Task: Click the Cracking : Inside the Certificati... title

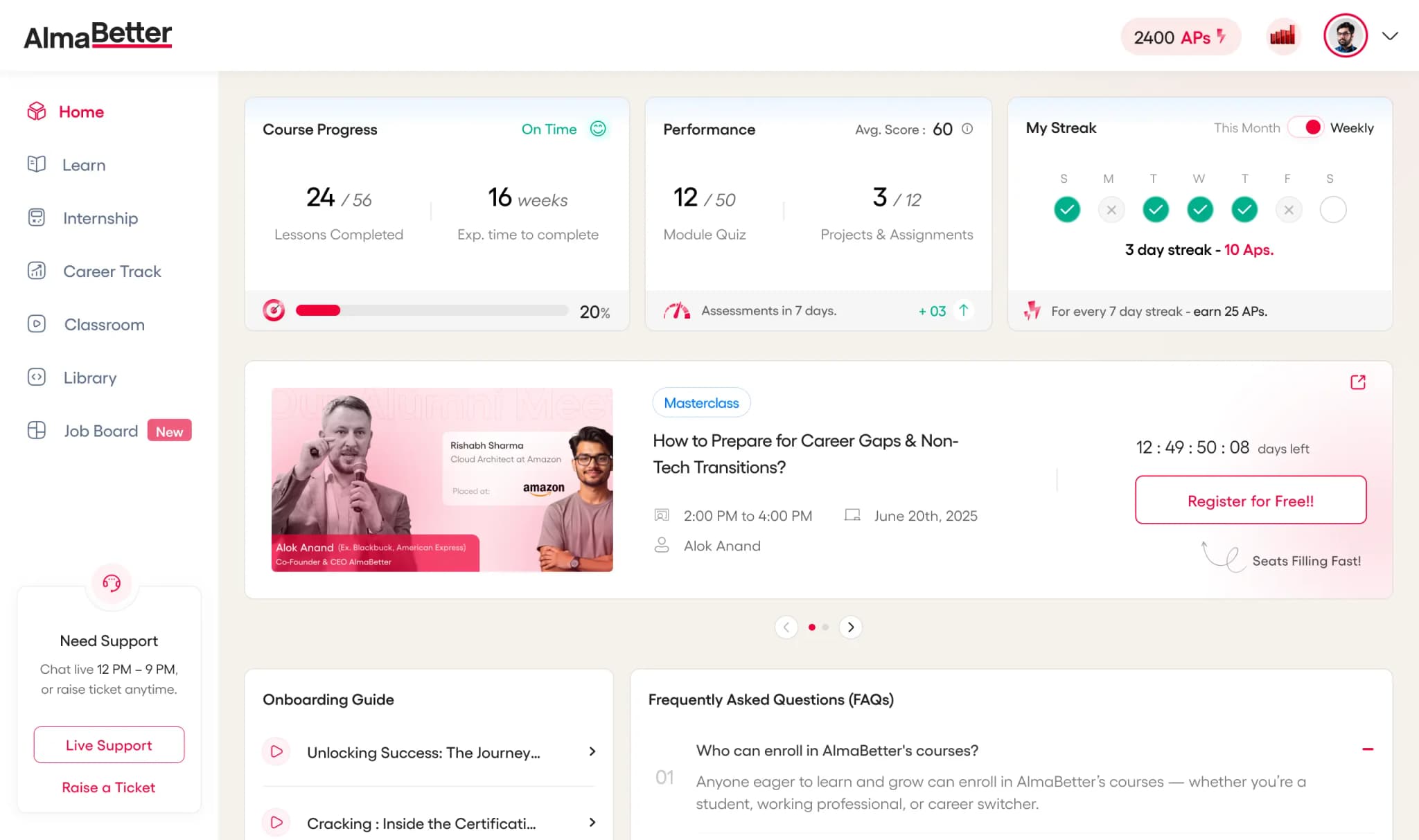Action: click(x=421, y=823)
